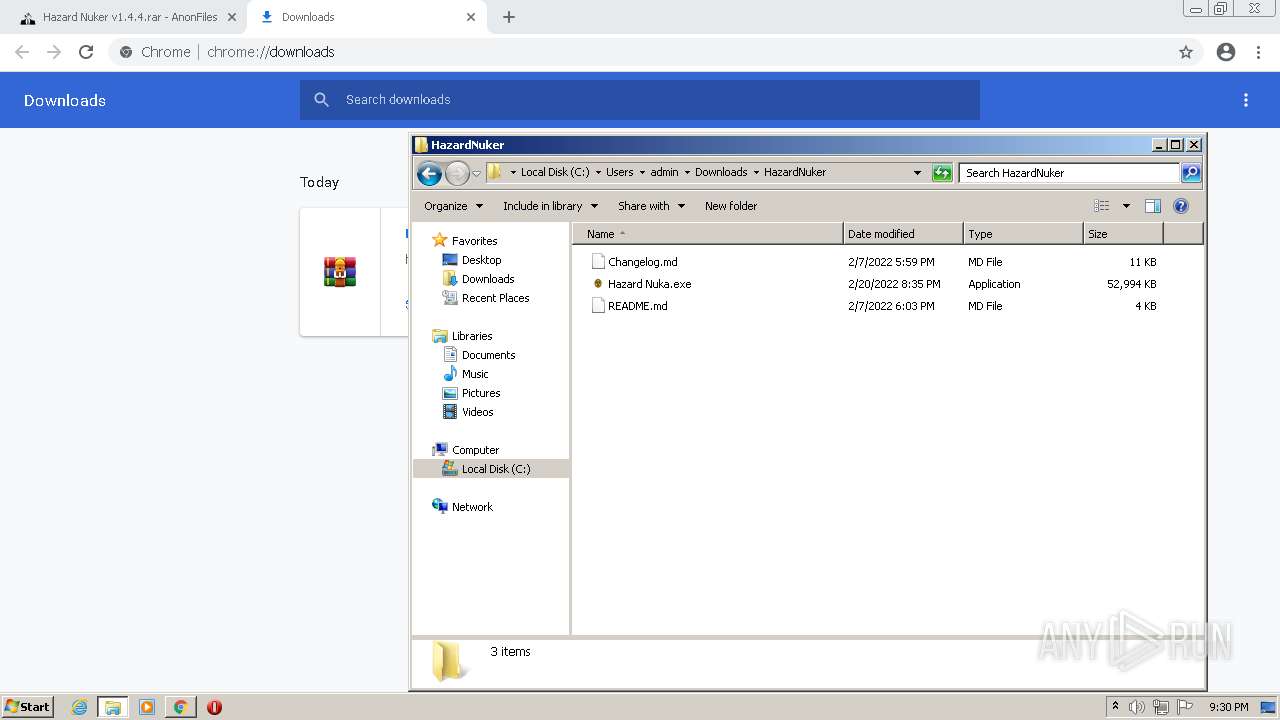Viewport: 1280px width, 720px height.
Task: Open the Windows Start menu
Action: 28,707
